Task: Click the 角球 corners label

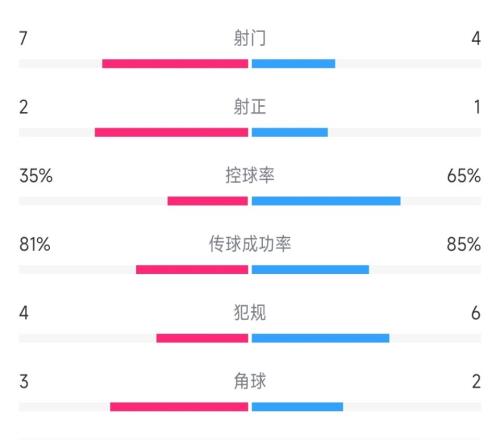Action: [x=250, y=381]
